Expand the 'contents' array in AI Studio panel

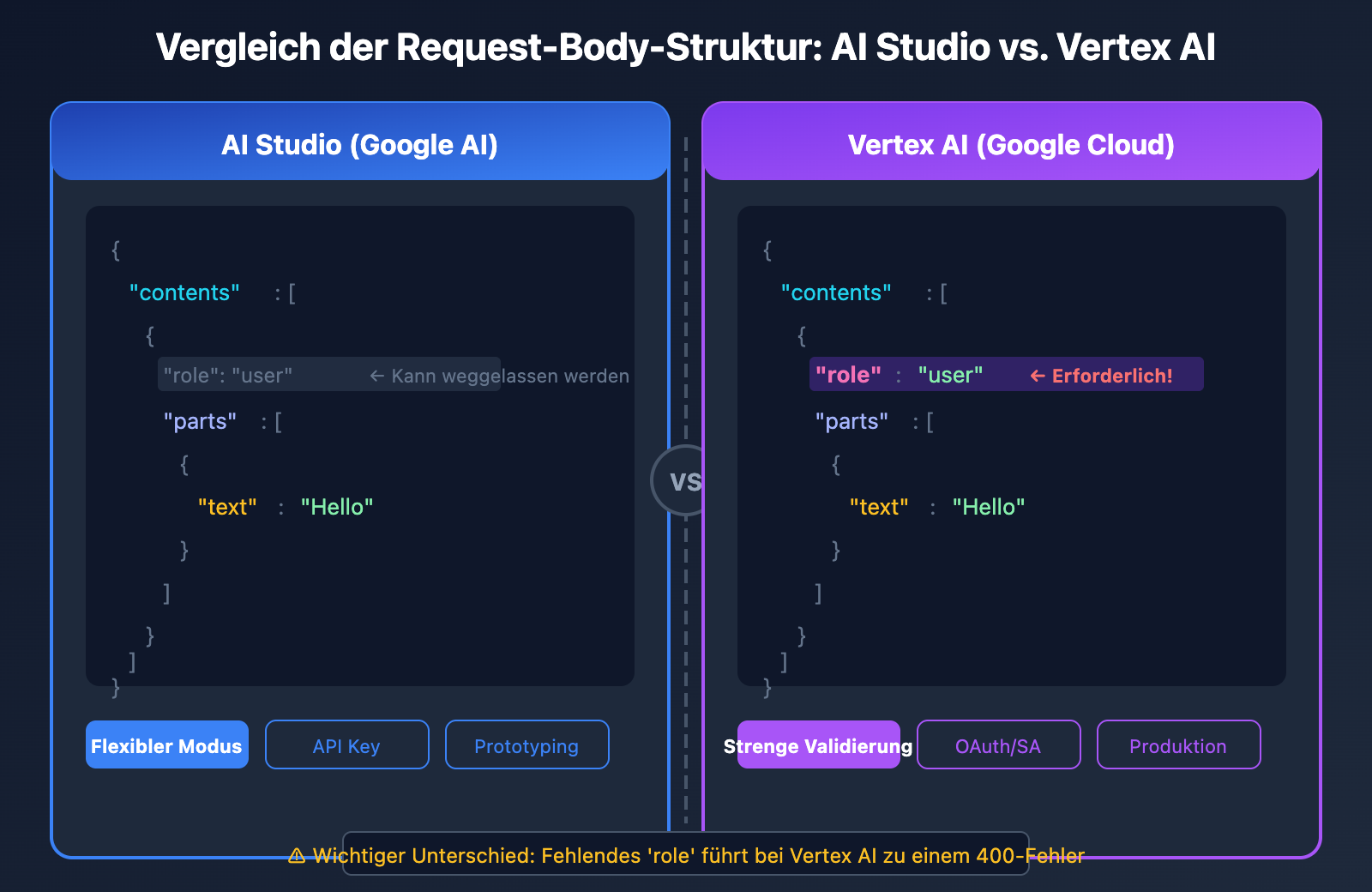point(184,292)
